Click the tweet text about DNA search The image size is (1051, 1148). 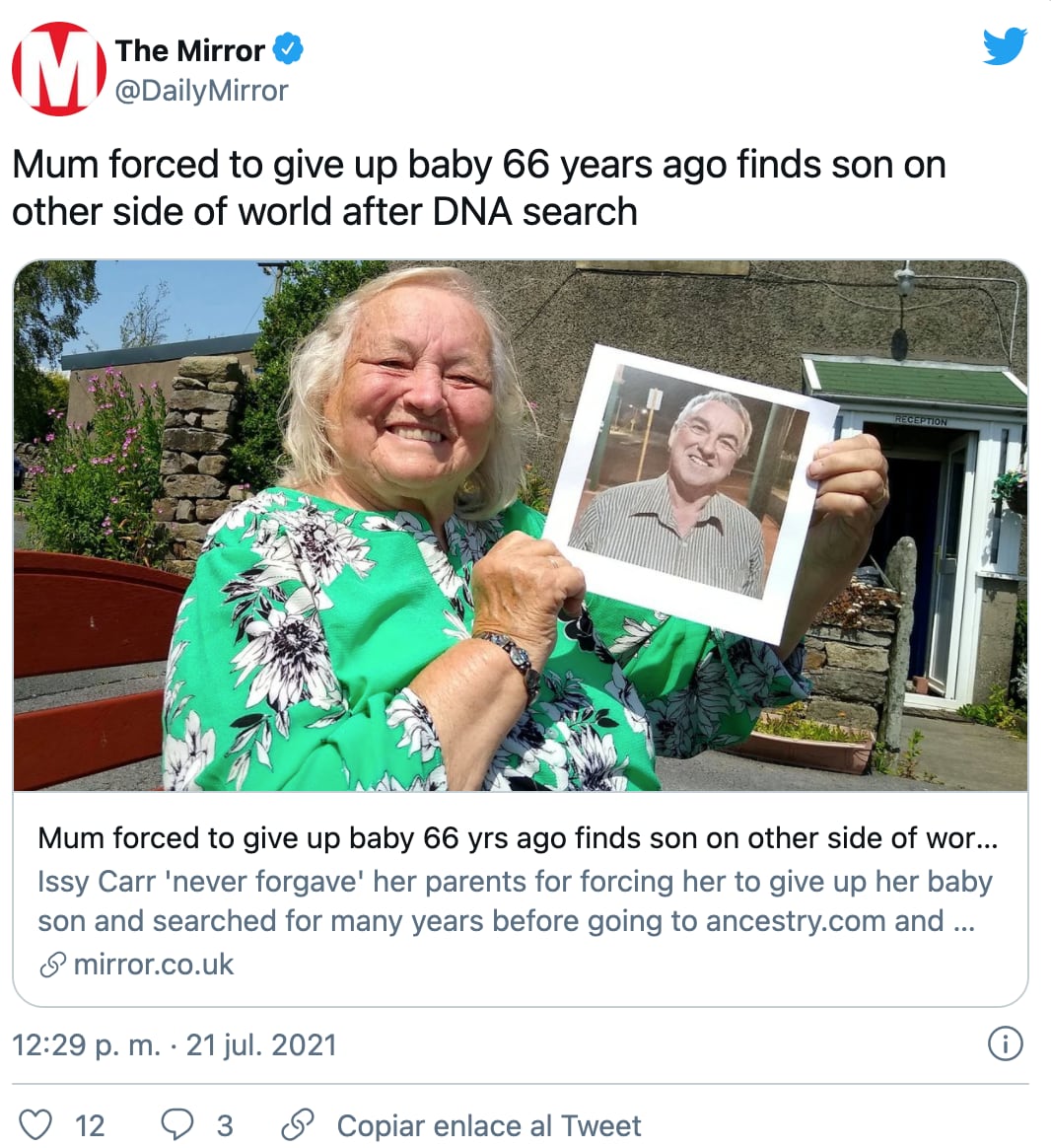[x=478, y=187]
